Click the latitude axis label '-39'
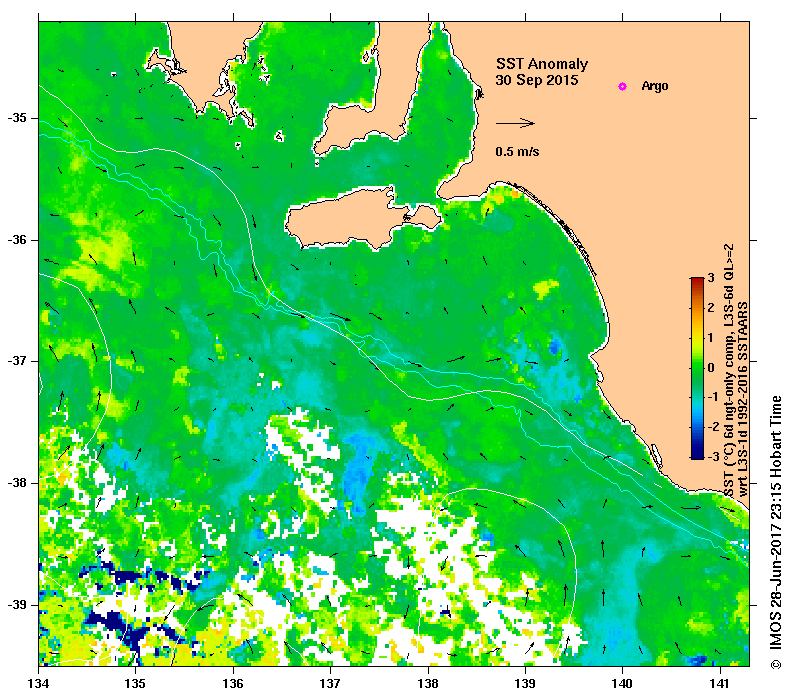Image resolution: width=791 pixels, height=700 pixels. [x=17, y=605]
